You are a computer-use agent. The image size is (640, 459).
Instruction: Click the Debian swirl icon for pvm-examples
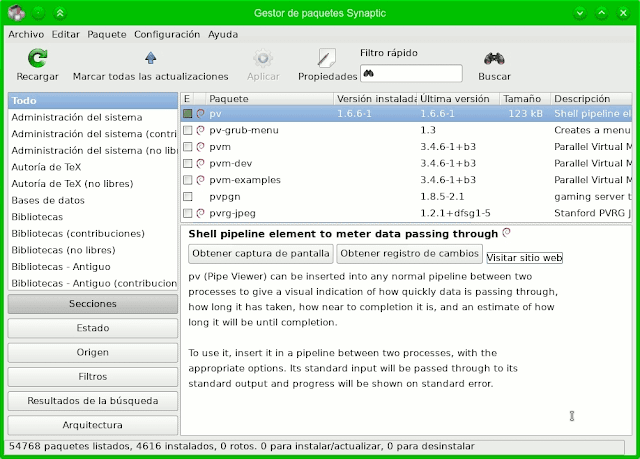pyautogui.click(x=200, y=180)
